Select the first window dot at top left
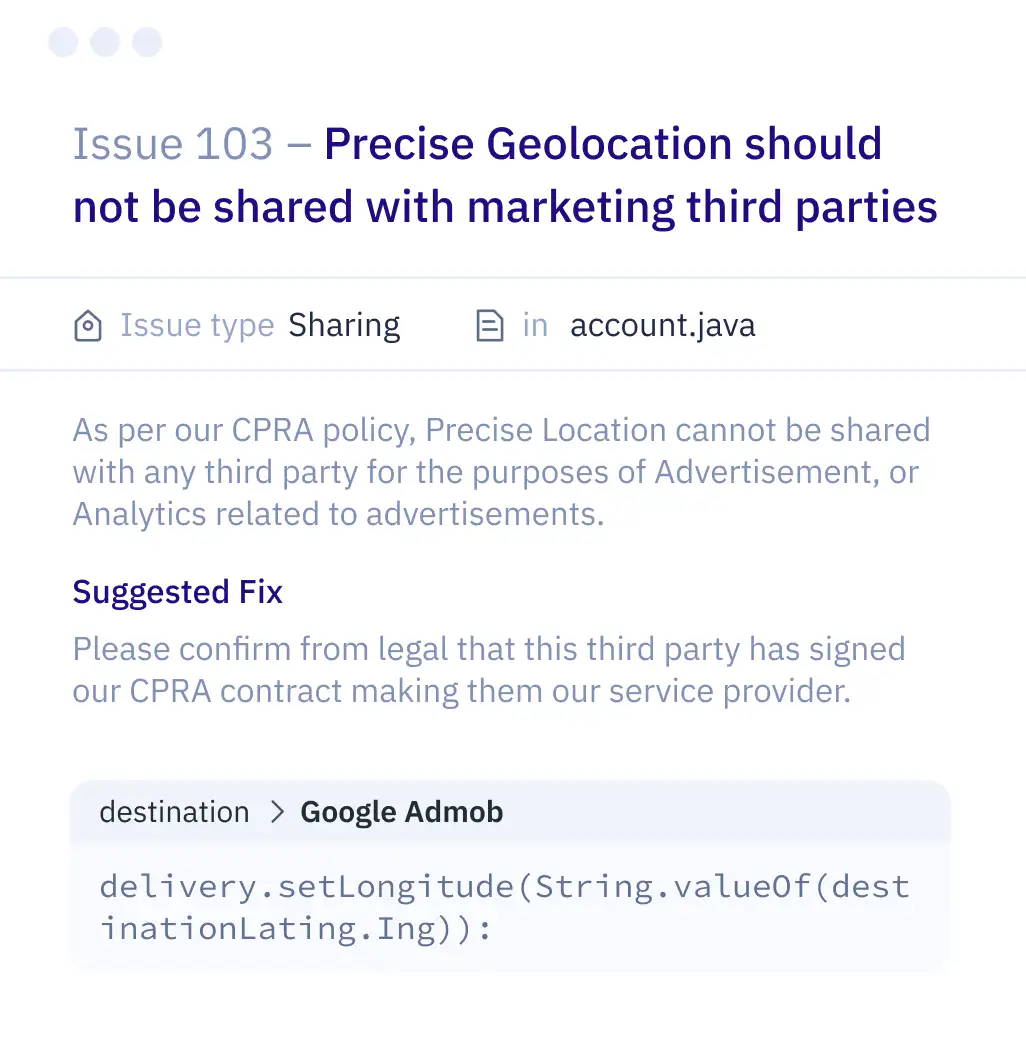The width and height of the screenshot is (1026, 1056). click(63, 42)
